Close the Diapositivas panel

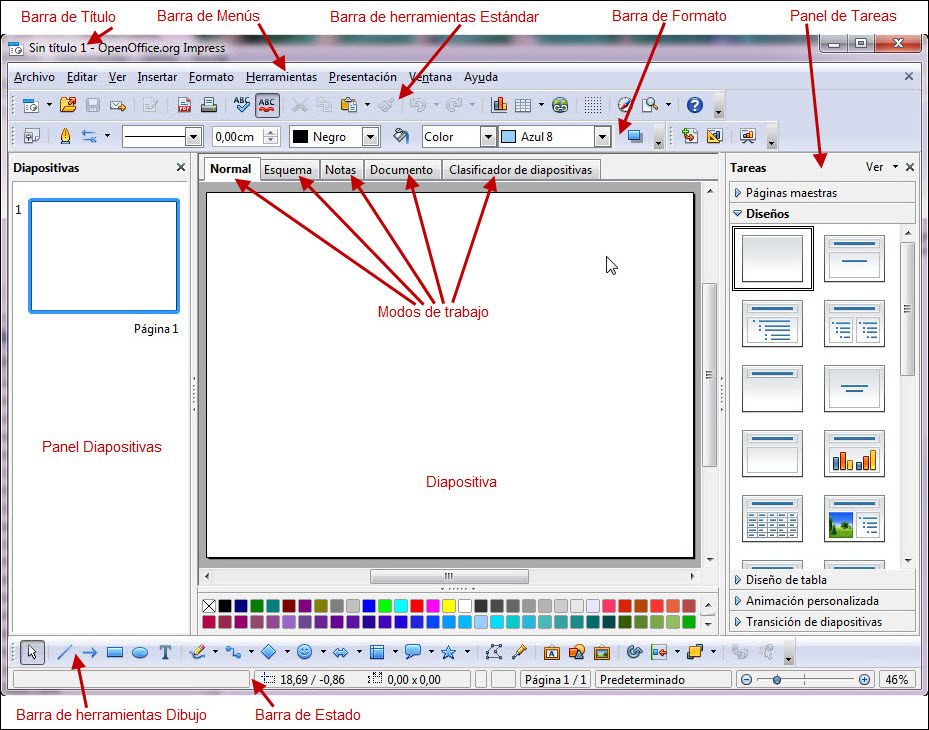click(181, 168)
